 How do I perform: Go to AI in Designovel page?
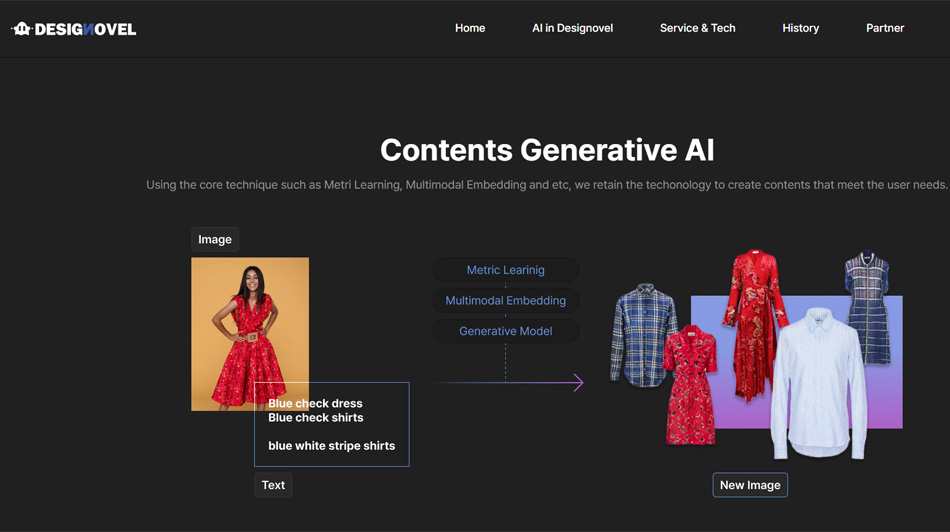pos(572,28)
